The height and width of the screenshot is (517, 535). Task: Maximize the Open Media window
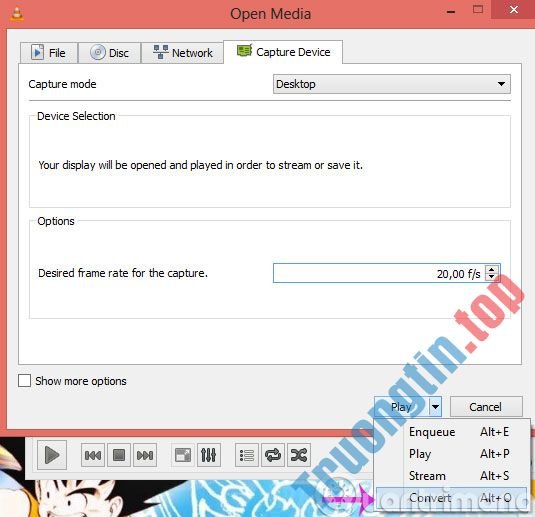pyautogui.click(x=478, y=10)
